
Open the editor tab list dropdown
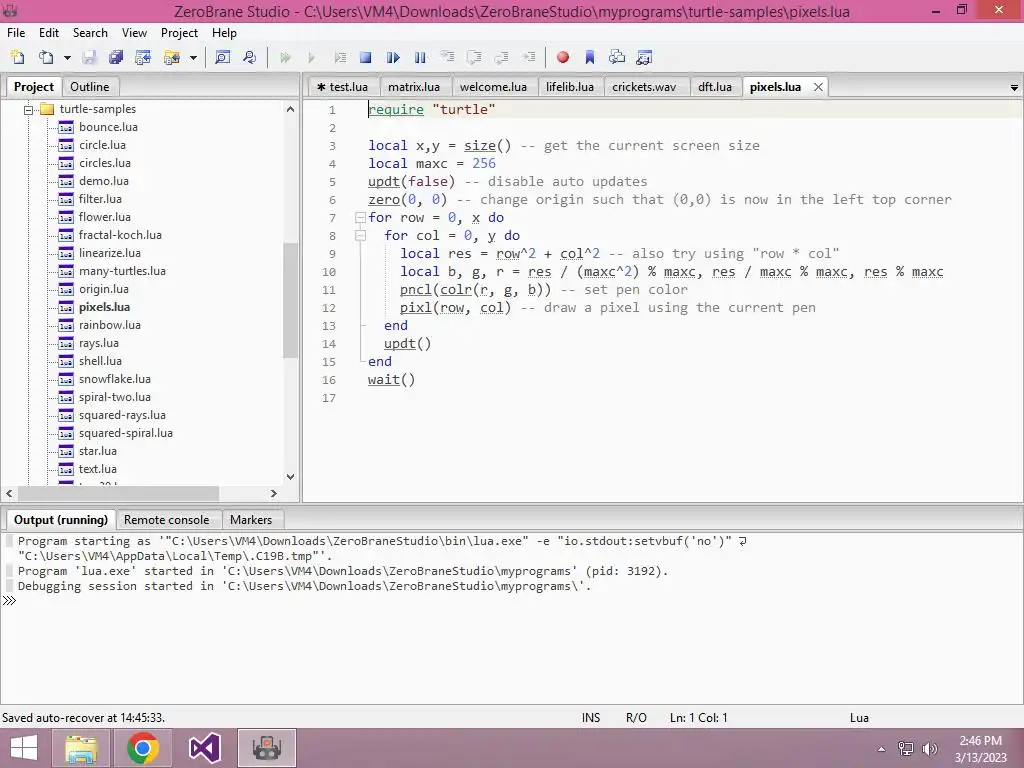click(1014, 88)
